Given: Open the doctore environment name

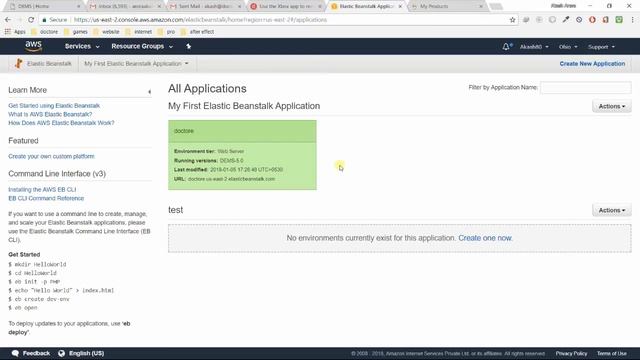Looking at the screenshot, I should (184, 131).
